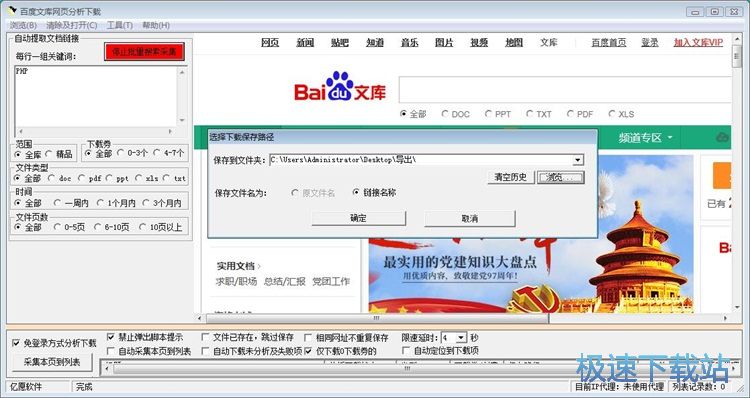Click the 求职/职场 category link
This screenshot has height=398, width=750.
click(x=236, y=281)
